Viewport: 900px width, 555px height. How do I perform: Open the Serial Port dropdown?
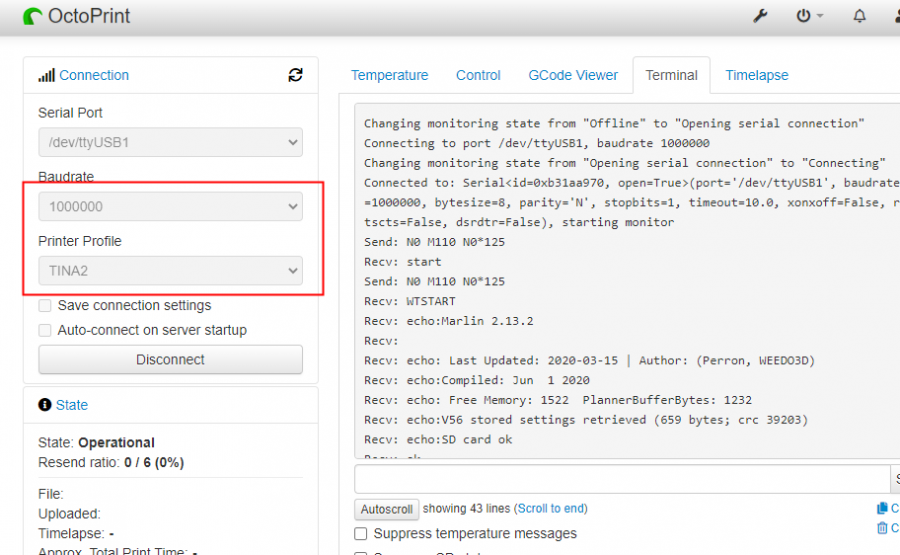pyautogui.click(x=170, y=142)
